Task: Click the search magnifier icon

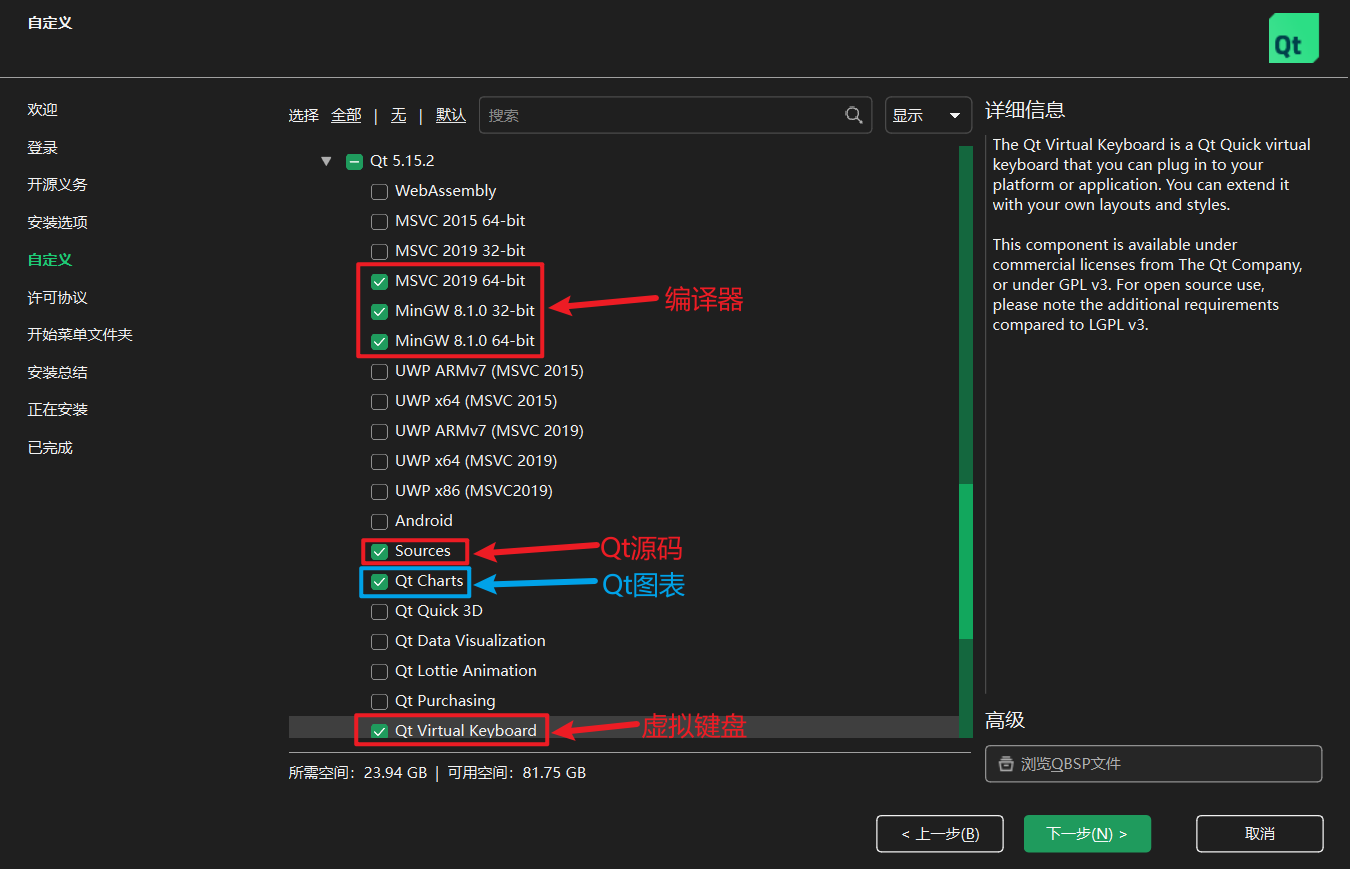Action: coord(854,115)
